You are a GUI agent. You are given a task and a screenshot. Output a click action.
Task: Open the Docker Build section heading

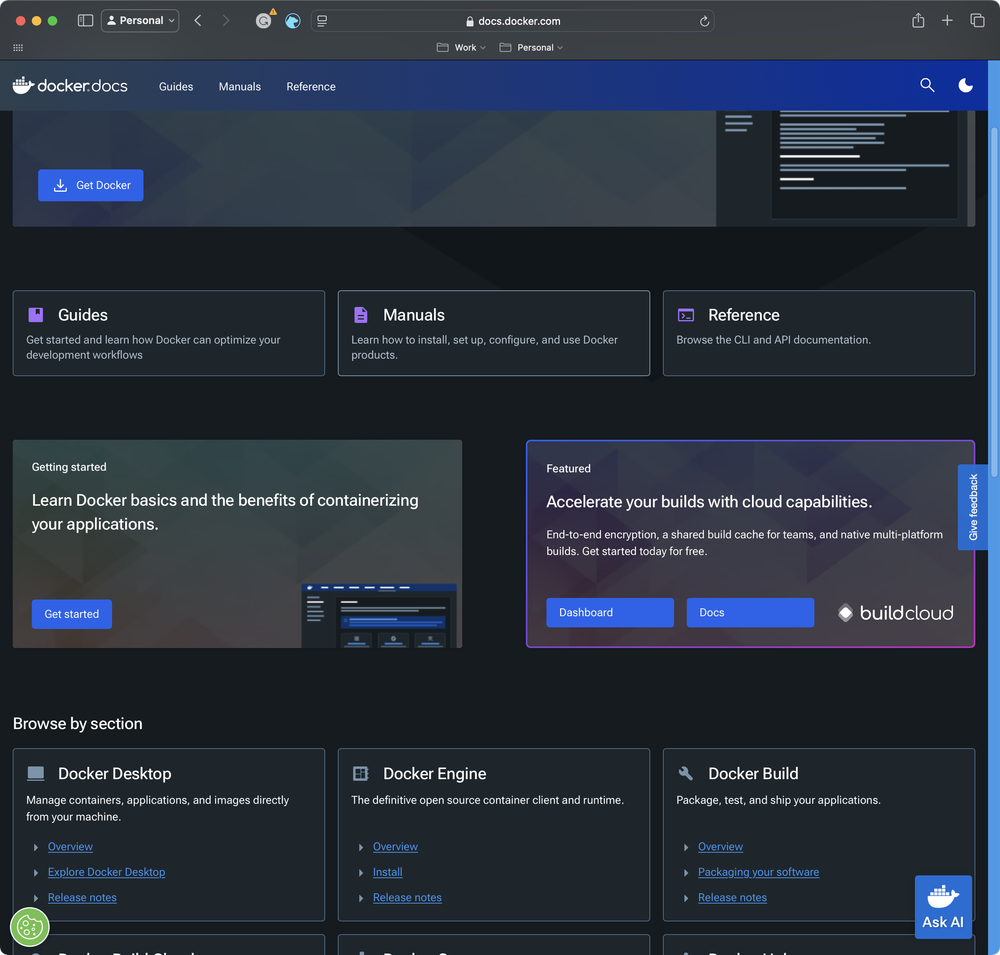click(753, 773)
